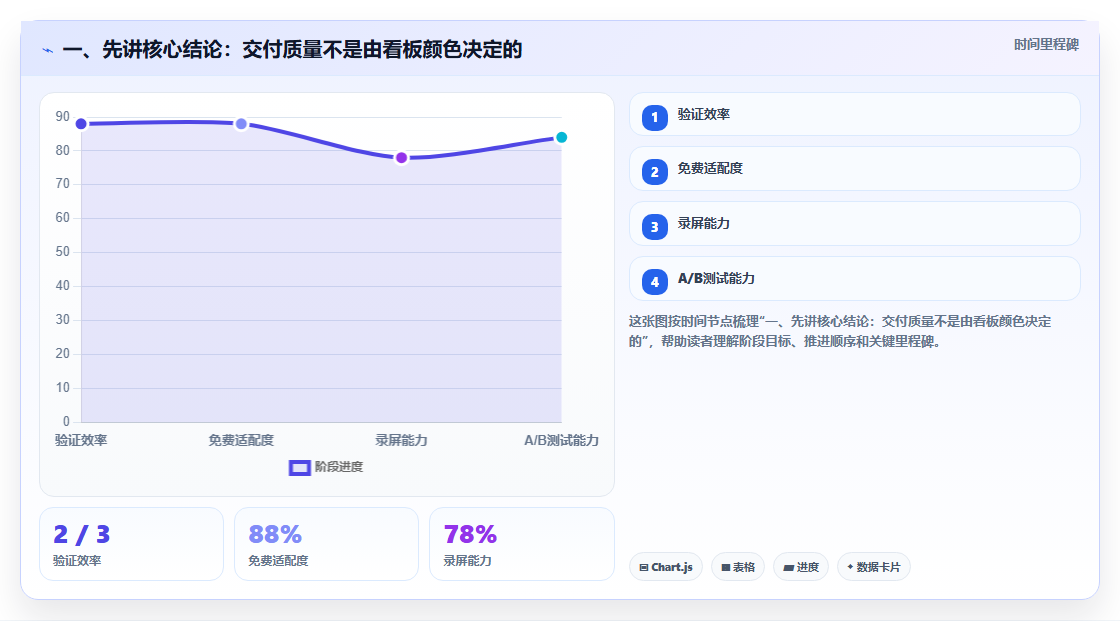Open milestone item 1 验证效率
1120x621 pixels.
[854, 114]
